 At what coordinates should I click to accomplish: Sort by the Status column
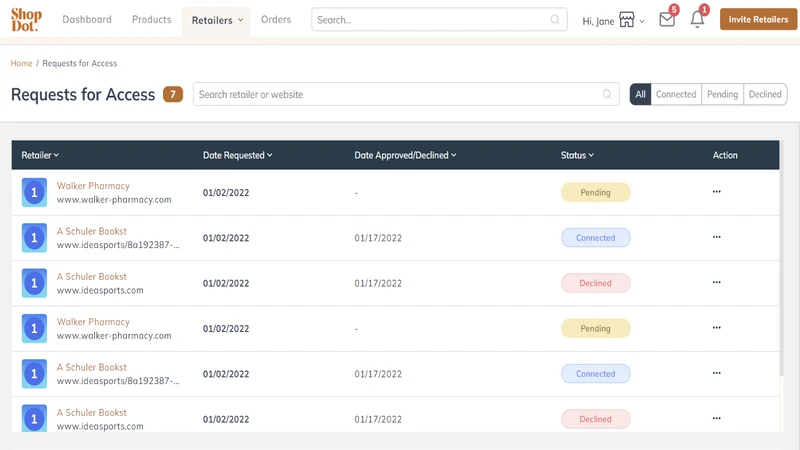577,155
